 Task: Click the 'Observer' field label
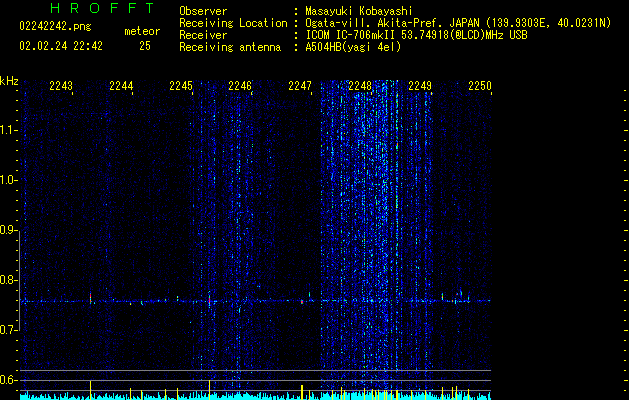203,11
